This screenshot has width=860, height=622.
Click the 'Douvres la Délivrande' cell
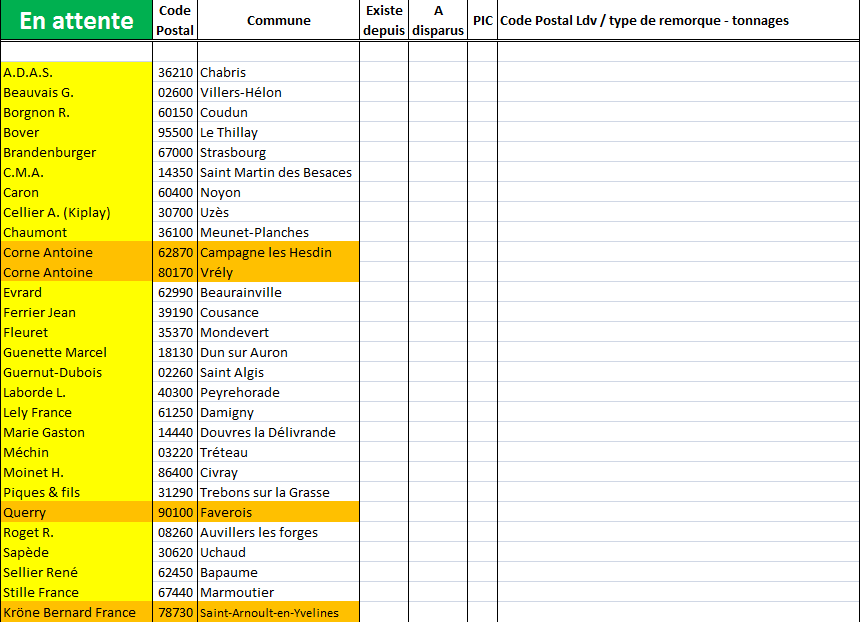(x=278, y=433)
